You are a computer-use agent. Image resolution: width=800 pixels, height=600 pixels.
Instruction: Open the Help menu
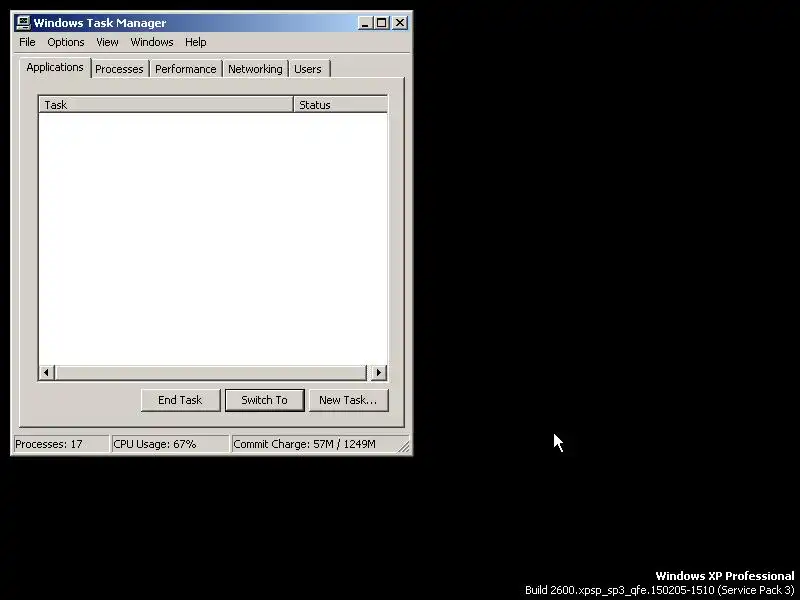click(x=195, y=42)
